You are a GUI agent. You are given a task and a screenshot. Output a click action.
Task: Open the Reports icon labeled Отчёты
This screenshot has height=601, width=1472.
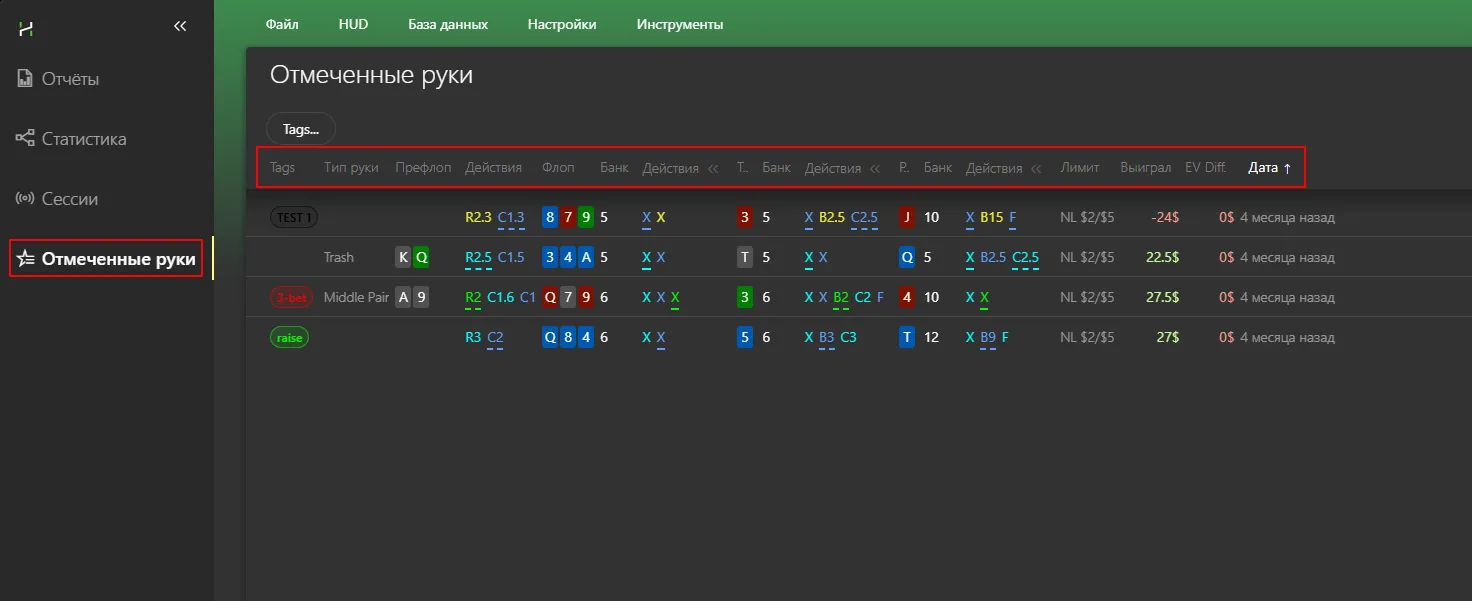(x=26, y=79)
